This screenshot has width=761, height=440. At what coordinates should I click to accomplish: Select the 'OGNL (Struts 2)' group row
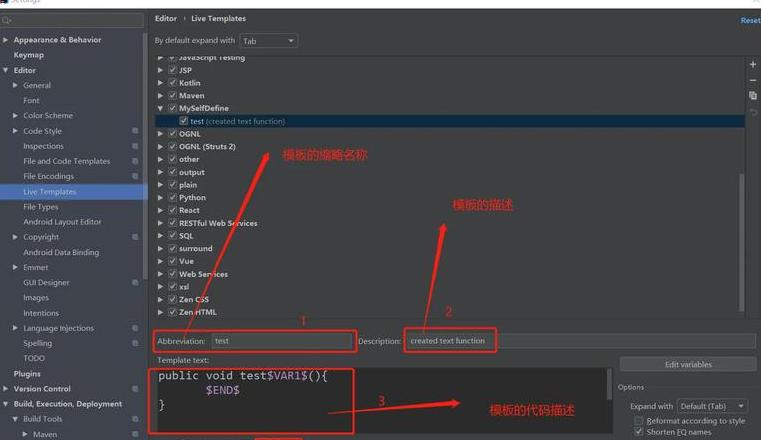pyautogui.click(x=449, y=147)
